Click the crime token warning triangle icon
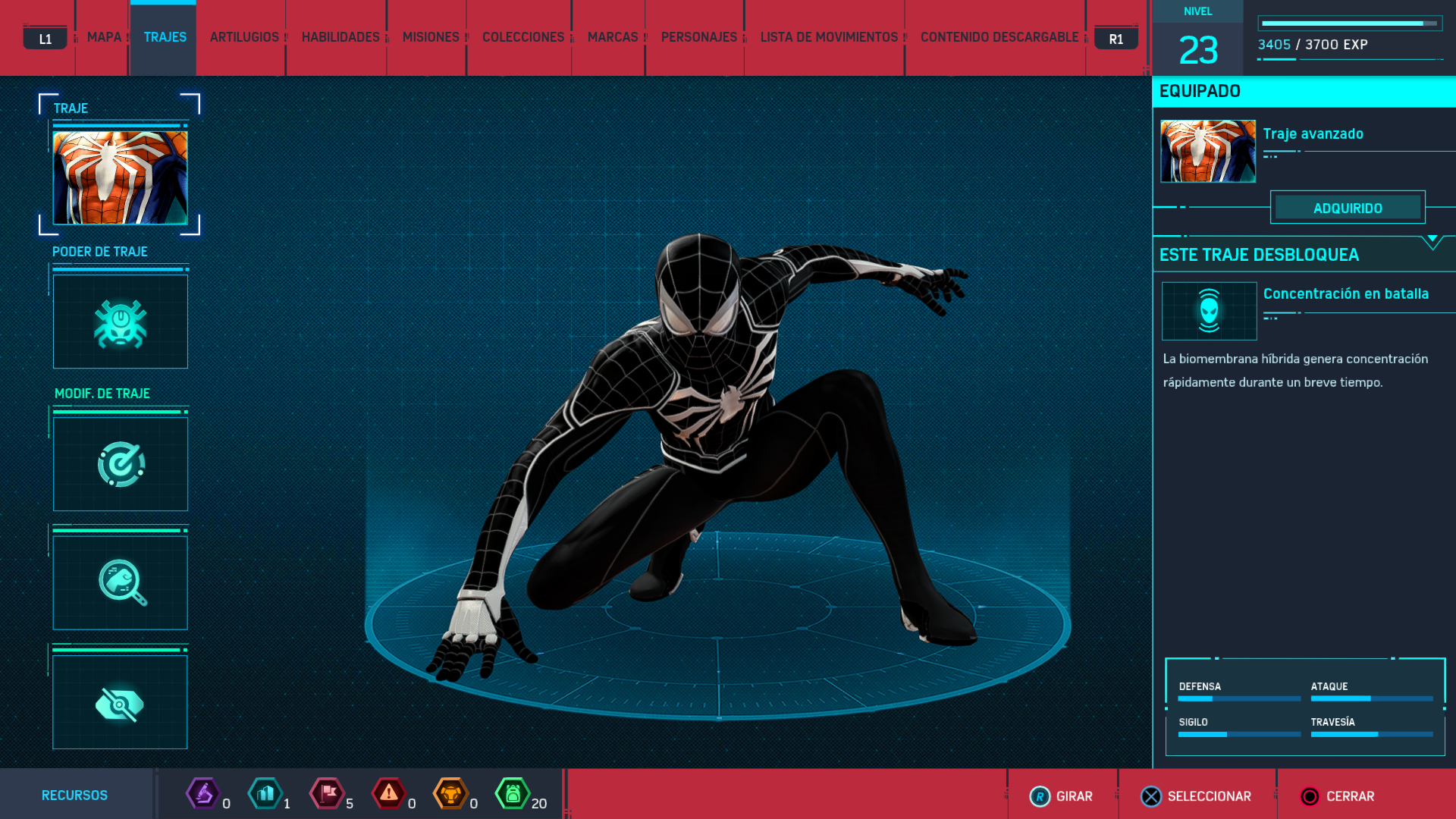1456x819 pixels. pos(389,794)
